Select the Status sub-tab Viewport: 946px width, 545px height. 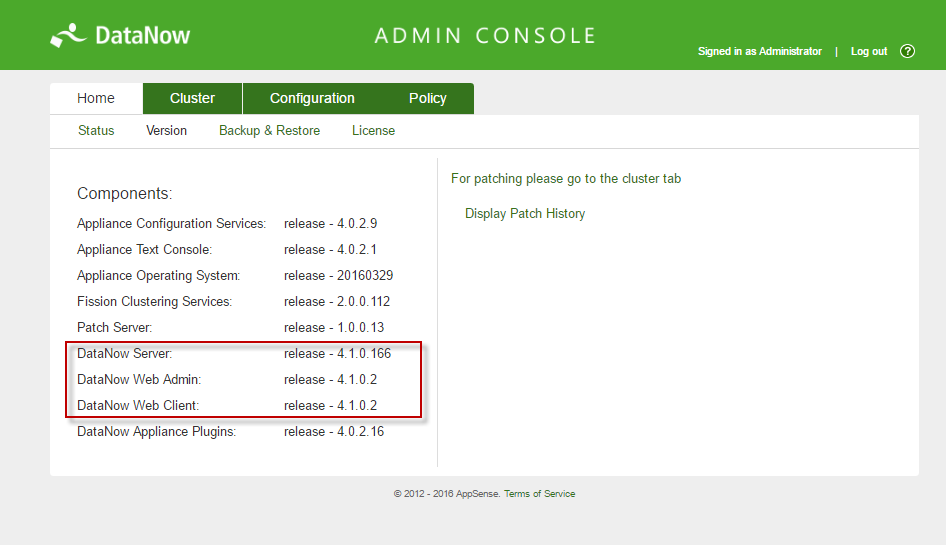tap(96, 130)
